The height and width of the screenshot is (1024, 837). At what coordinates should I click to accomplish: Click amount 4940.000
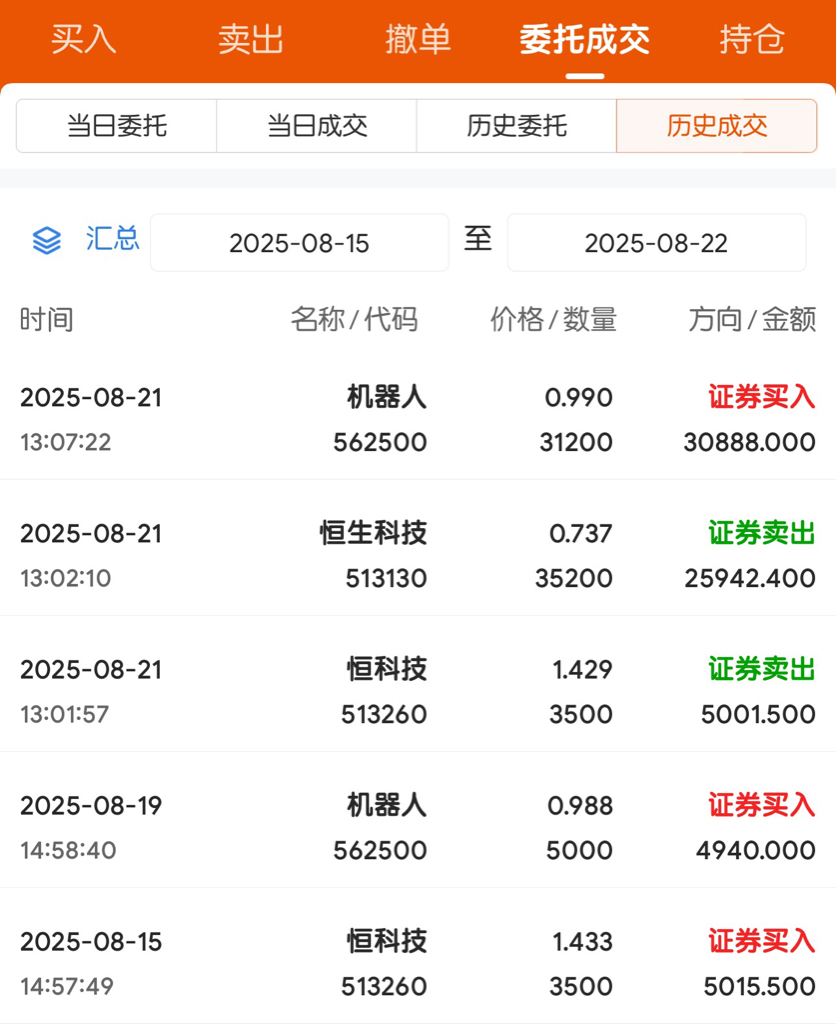[756, 850]
